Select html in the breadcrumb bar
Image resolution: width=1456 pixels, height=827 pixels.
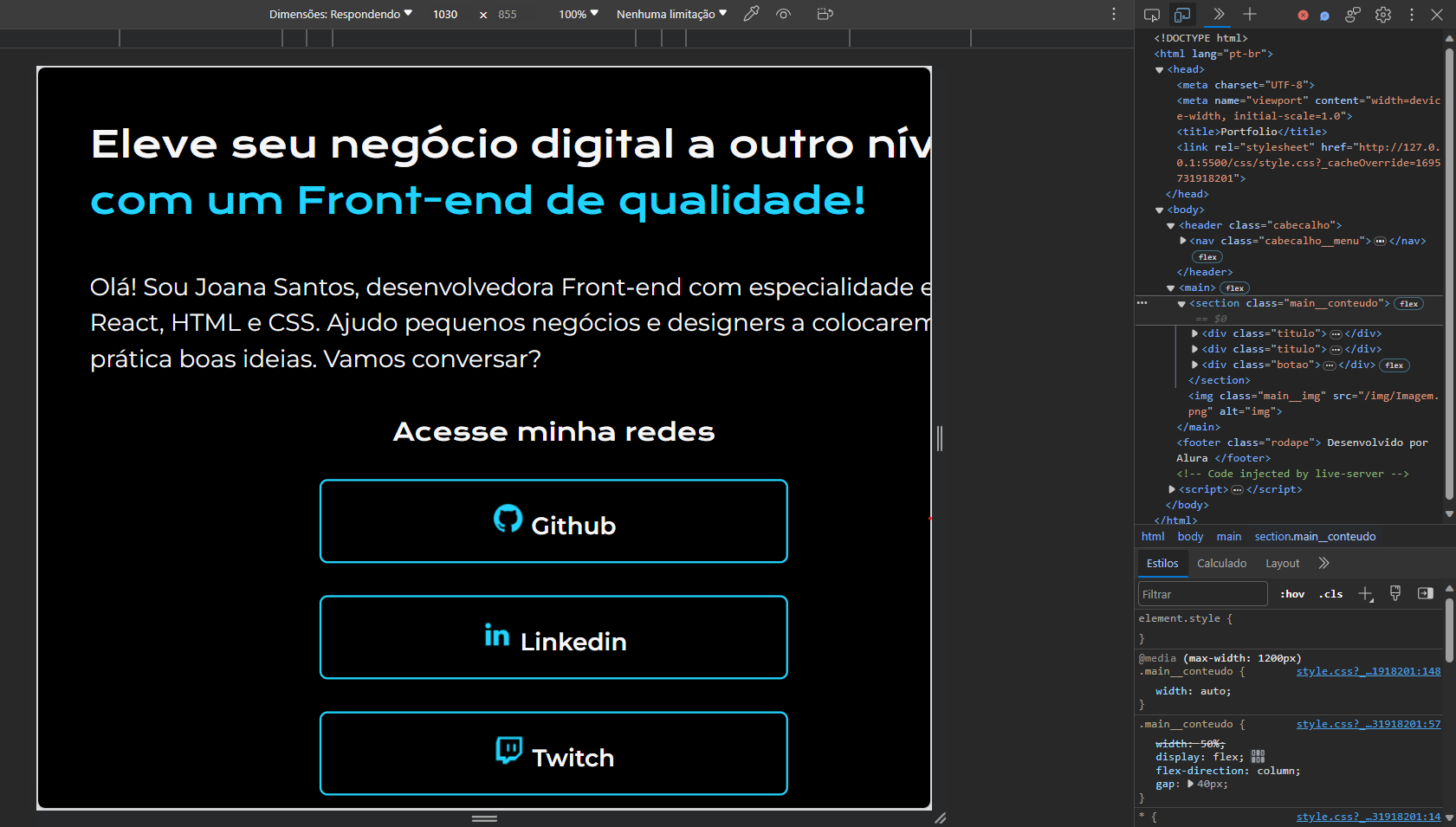point(1153,537)
